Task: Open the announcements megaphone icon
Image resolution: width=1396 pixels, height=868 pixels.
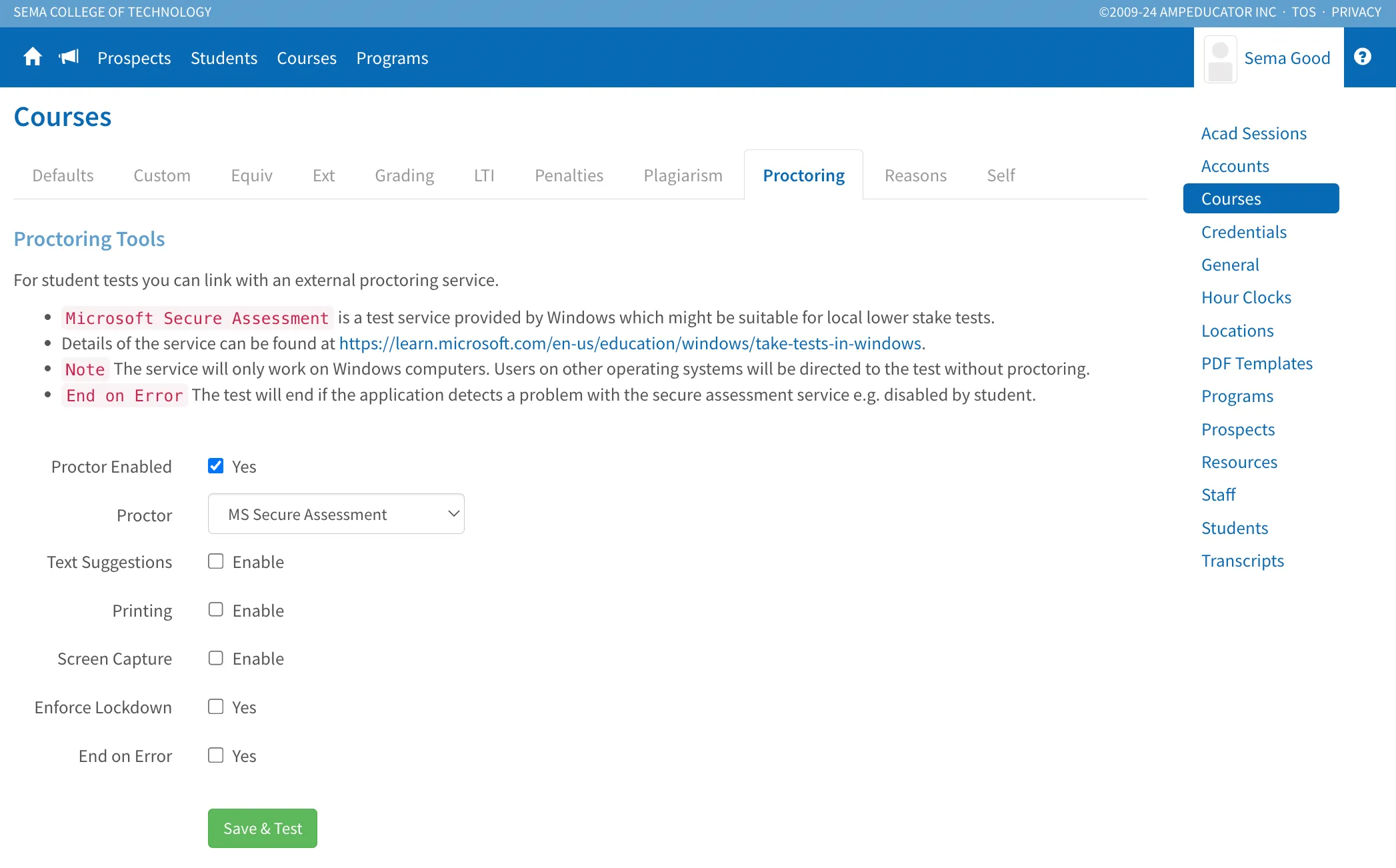Action: point(69,57)
